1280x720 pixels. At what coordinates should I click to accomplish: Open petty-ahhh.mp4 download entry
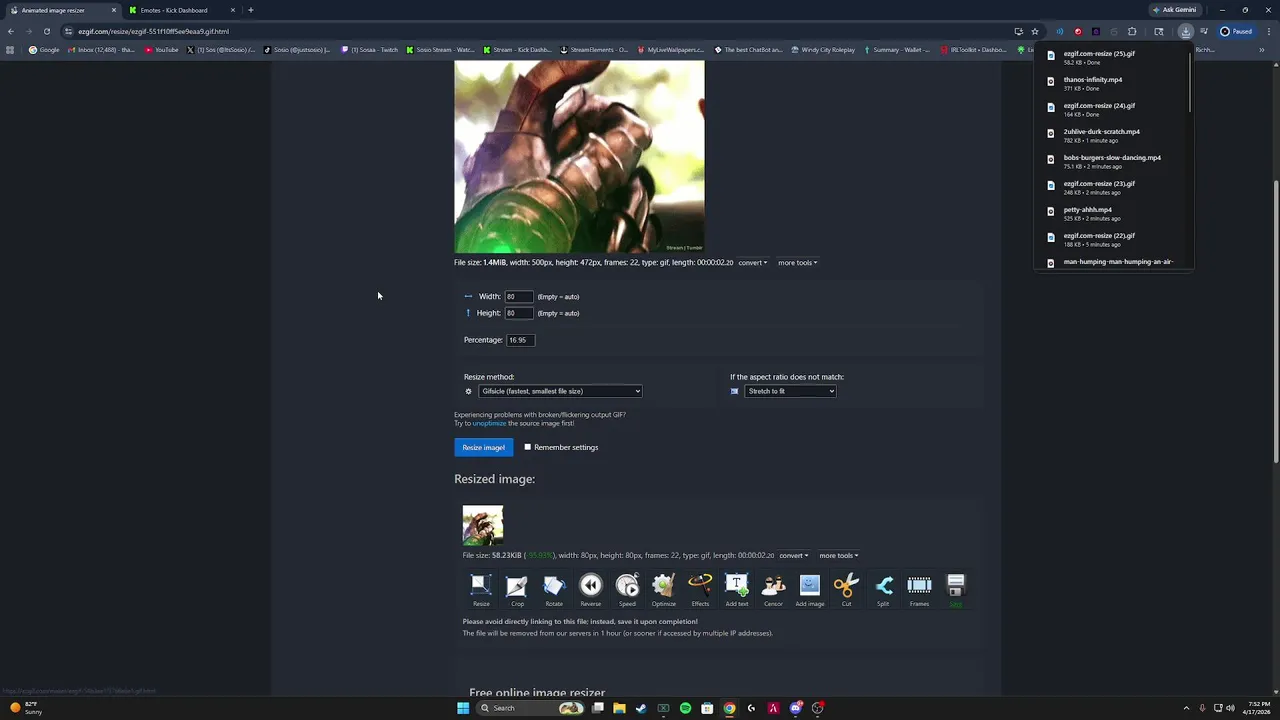click(x=1113, y=213)
